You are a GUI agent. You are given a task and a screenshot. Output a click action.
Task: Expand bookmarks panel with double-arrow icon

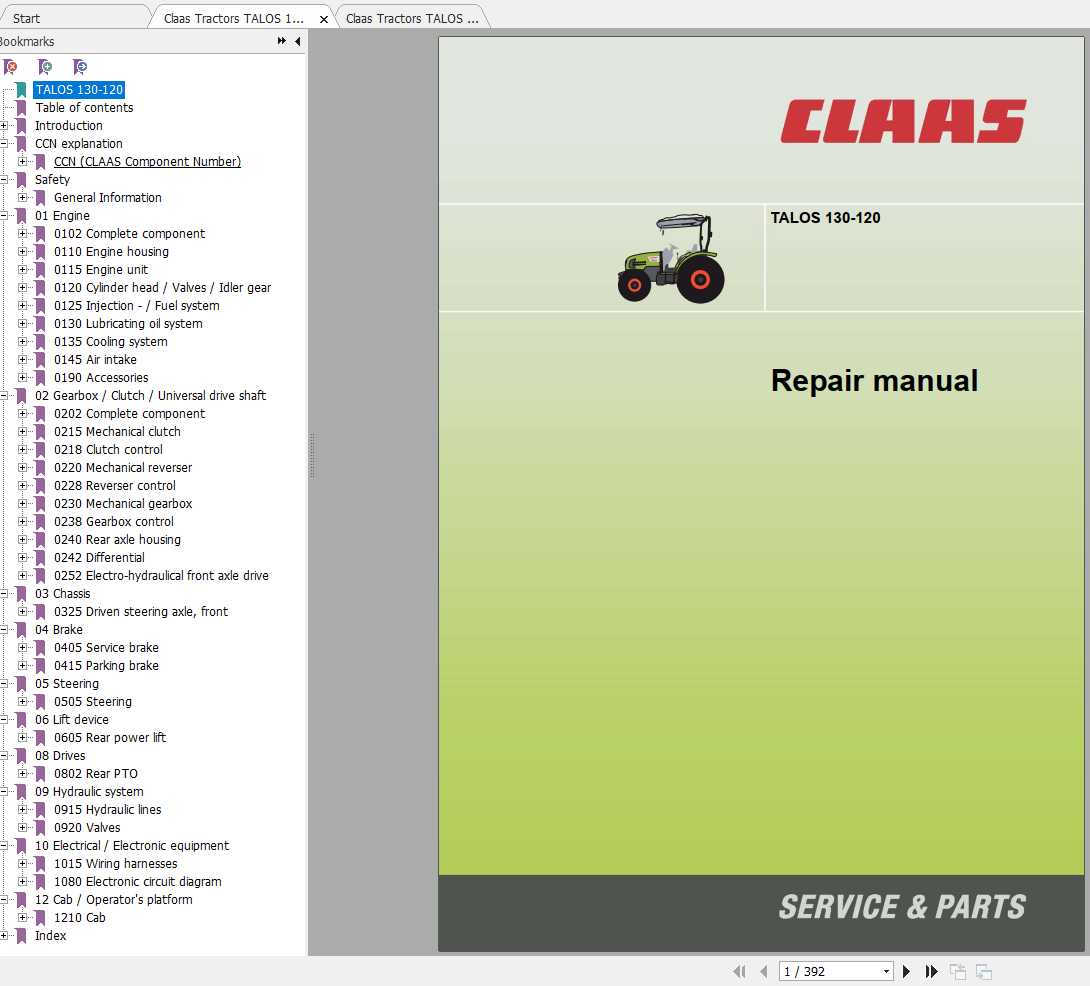pyautogui.click(x=282, y=41)
